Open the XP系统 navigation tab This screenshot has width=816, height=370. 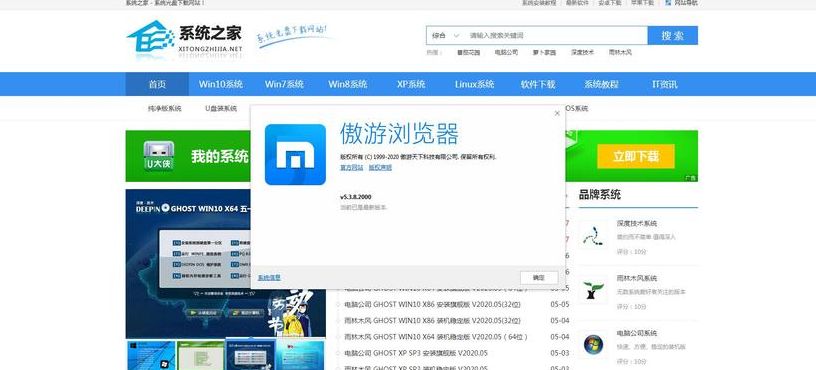click(411, 84)
